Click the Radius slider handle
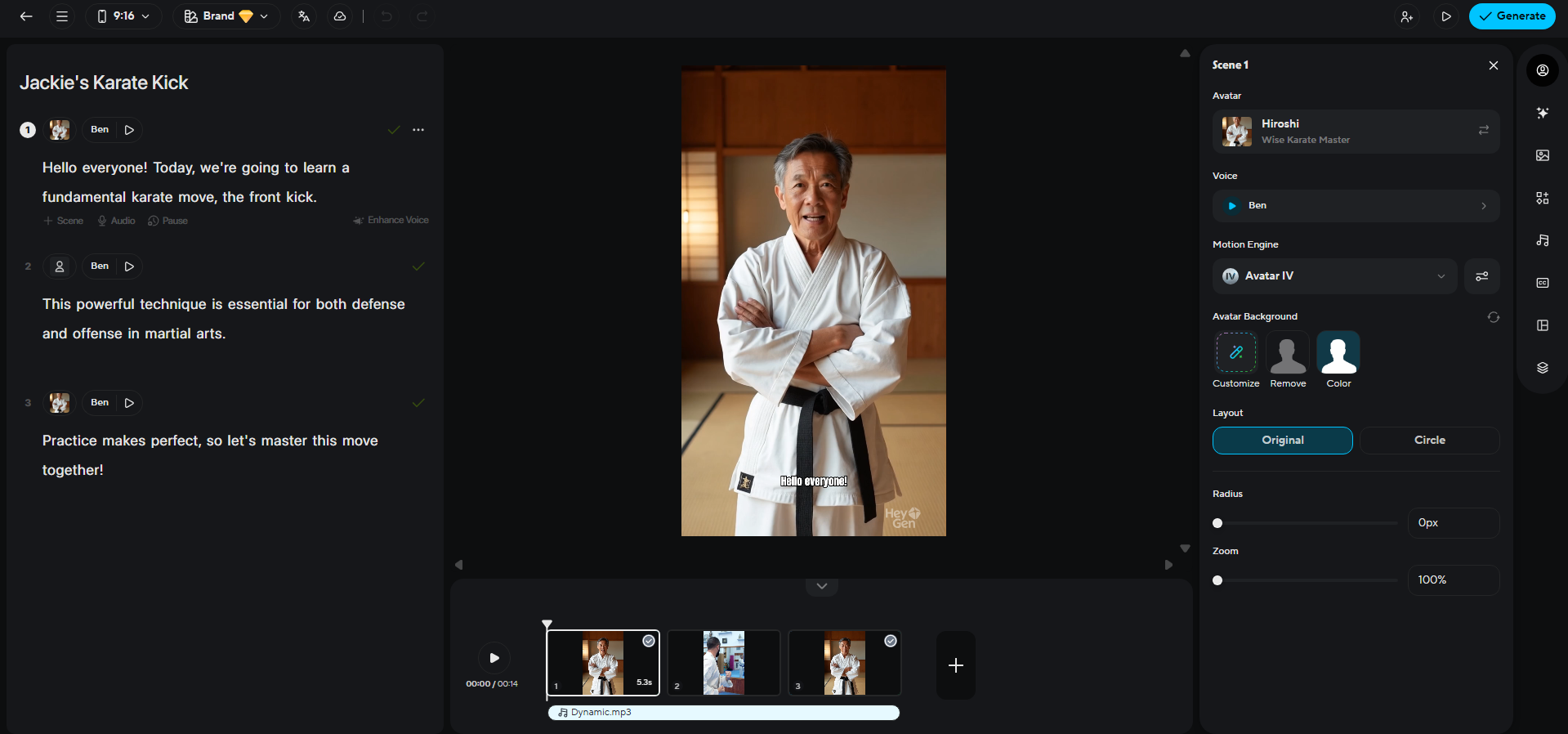1568x734 pixels. tap(1217, 523)
